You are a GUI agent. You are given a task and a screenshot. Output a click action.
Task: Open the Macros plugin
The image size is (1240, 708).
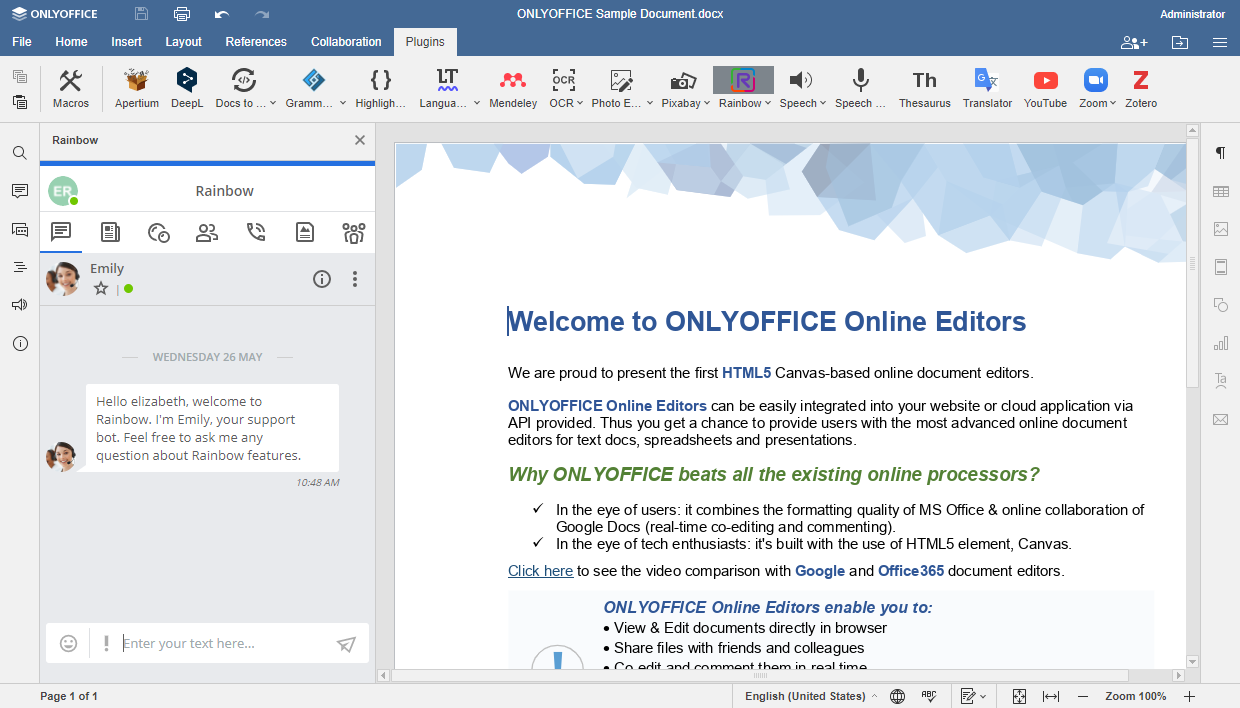71,88
